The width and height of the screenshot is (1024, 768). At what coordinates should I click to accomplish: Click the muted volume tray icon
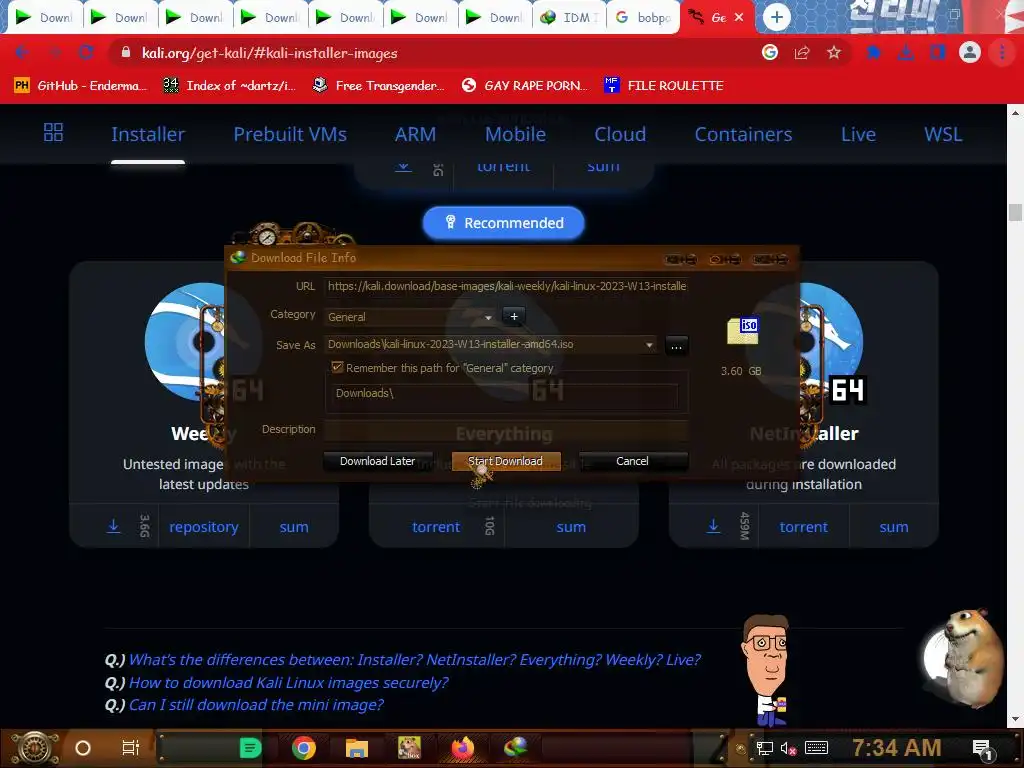point(788,748)
